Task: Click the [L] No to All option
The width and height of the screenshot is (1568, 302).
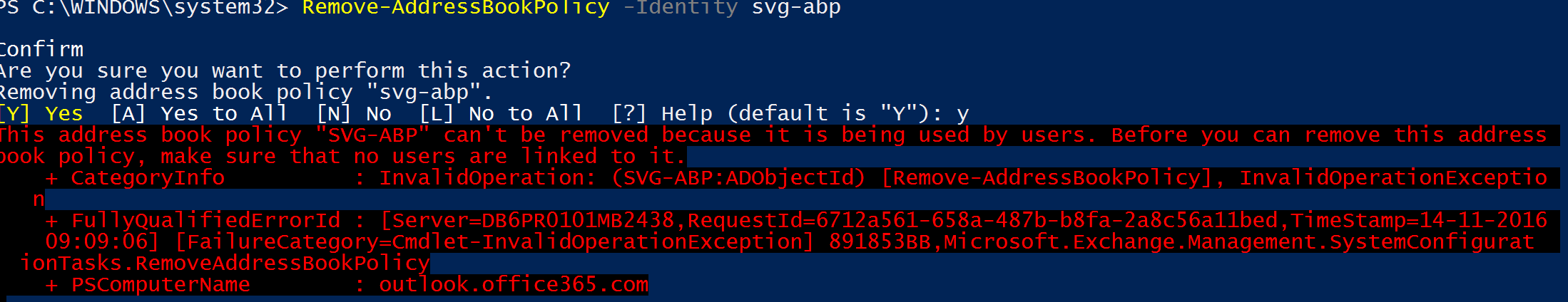Action: coord(501,113)
